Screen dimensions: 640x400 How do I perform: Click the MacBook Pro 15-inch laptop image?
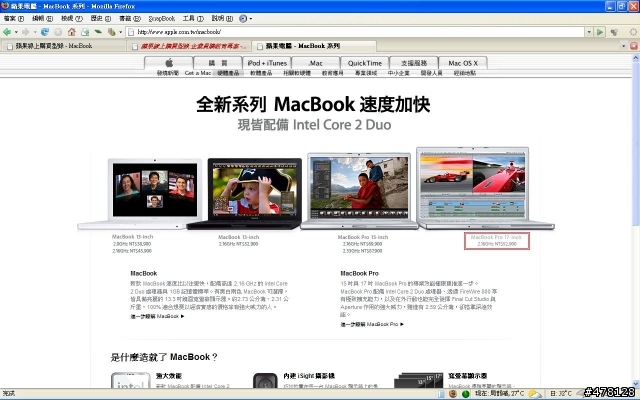click(x=359, y=191)
